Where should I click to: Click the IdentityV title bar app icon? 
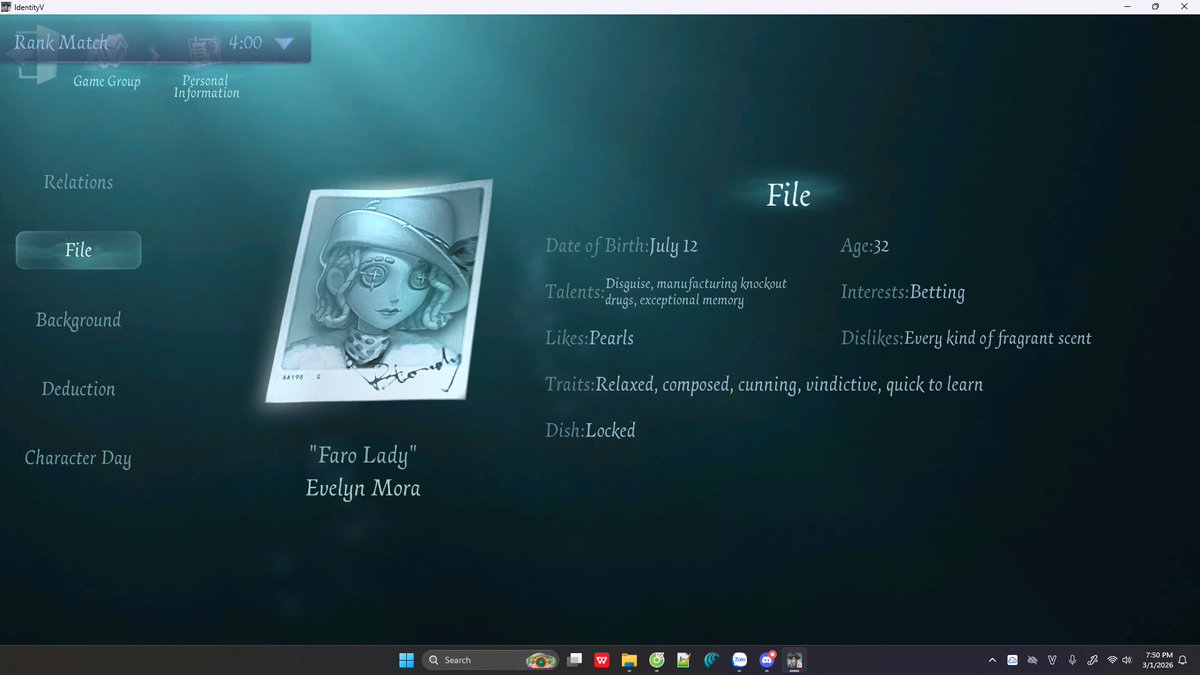click(x=7, y=7)
